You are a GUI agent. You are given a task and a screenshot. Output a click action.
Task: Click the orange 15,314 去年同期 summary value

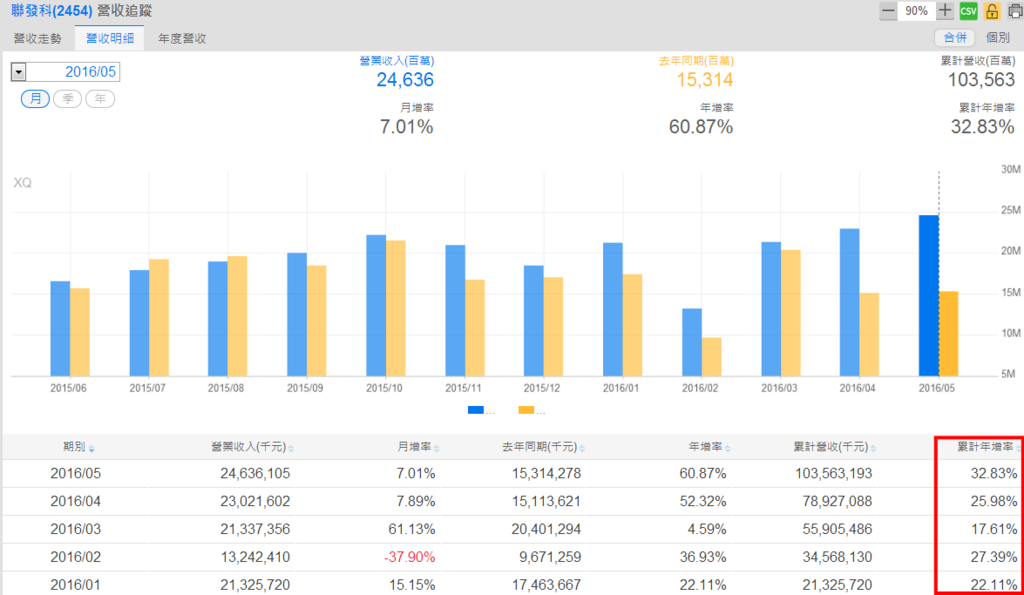705,80
